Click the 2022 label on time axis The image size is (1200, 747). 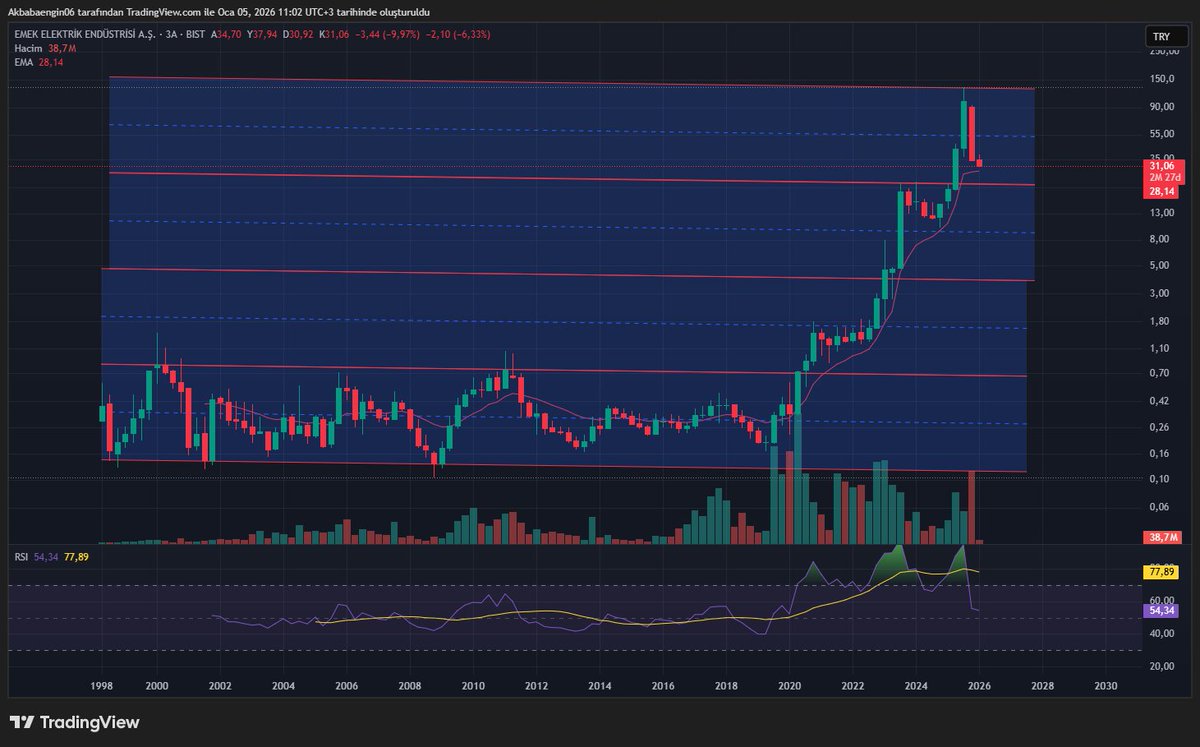click(x=853, y=687)
